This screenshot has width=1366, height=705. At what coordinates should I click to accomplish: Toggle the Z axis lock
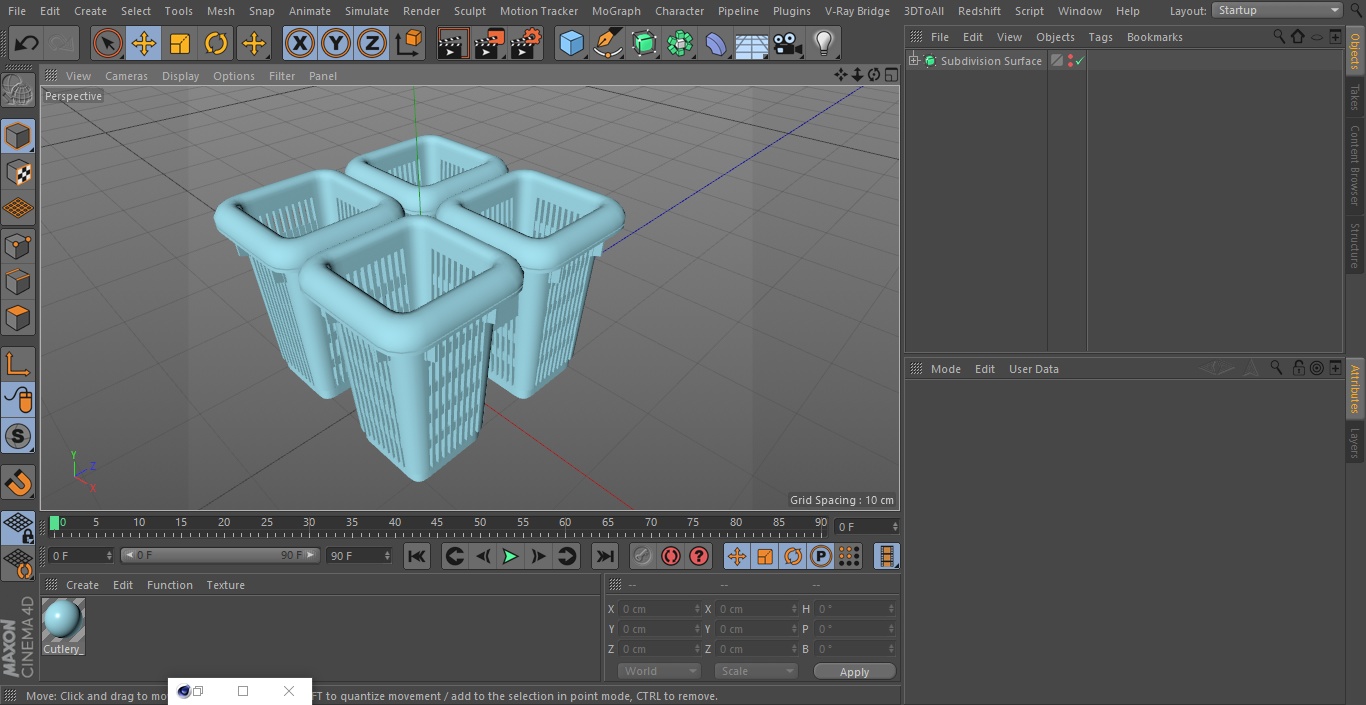point(372,44)
